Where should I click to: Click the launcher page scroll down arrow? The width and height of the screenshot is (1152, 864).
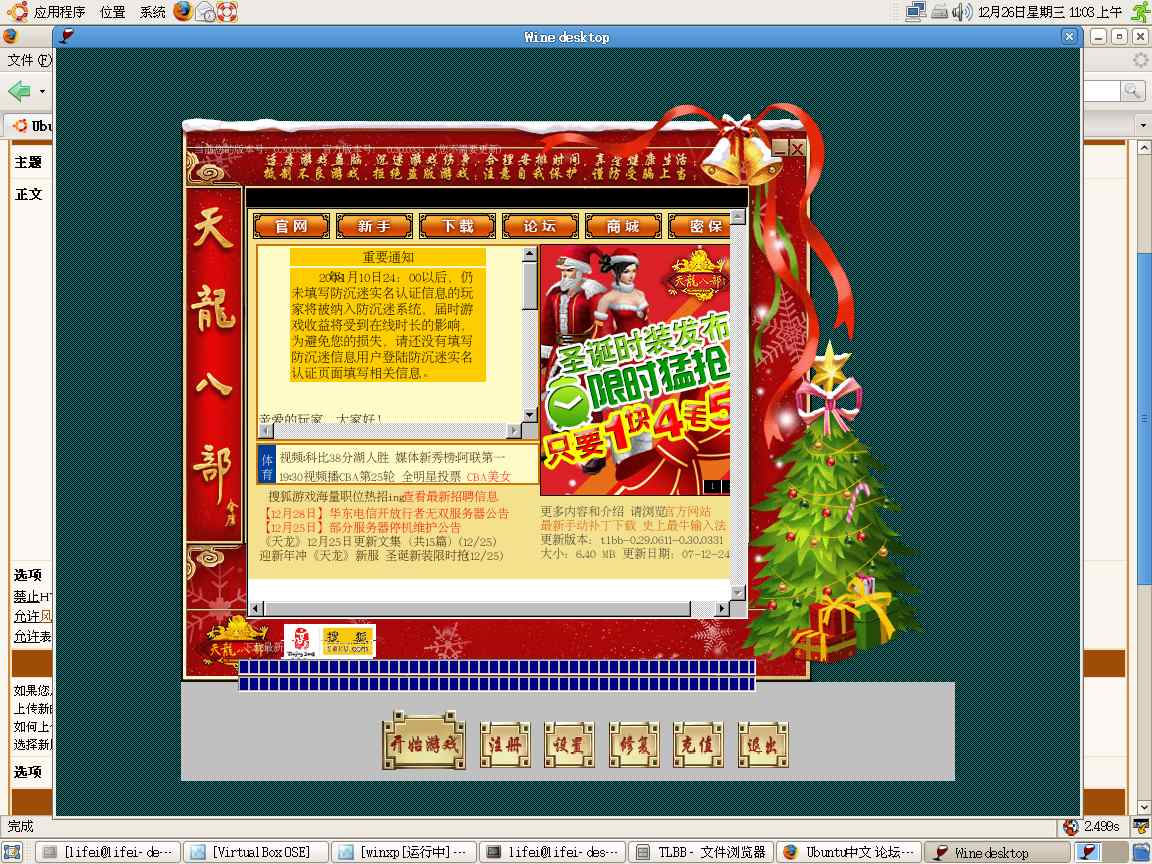click(738, 592)
